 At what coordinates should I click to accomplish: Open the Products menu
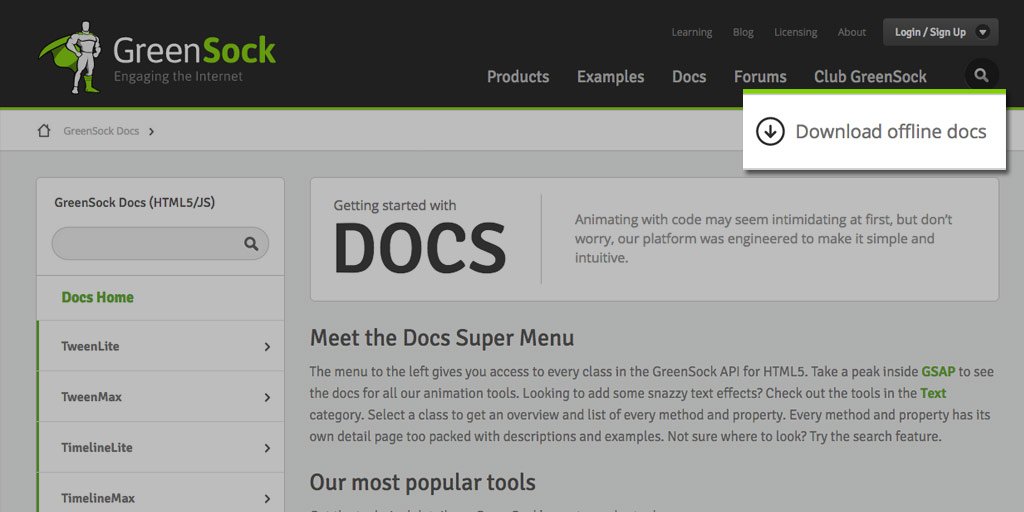point(518,76)
